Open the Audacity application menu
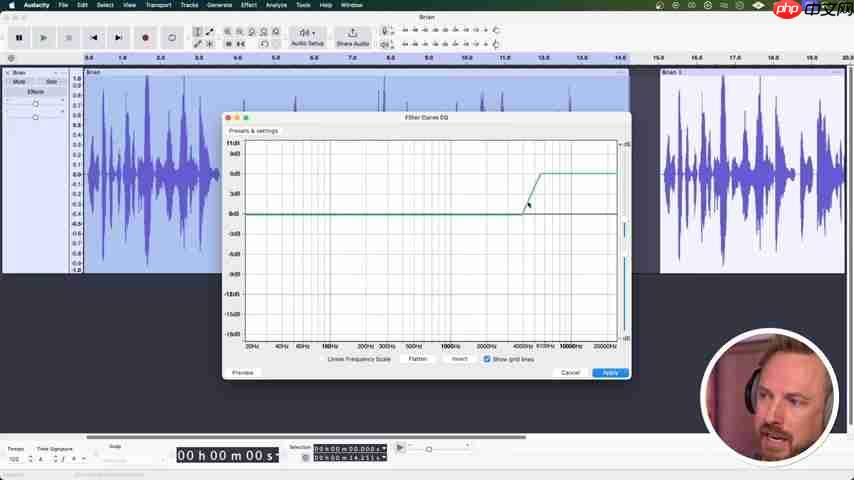Viewport: 854px width, 480px height. [36, 5]
